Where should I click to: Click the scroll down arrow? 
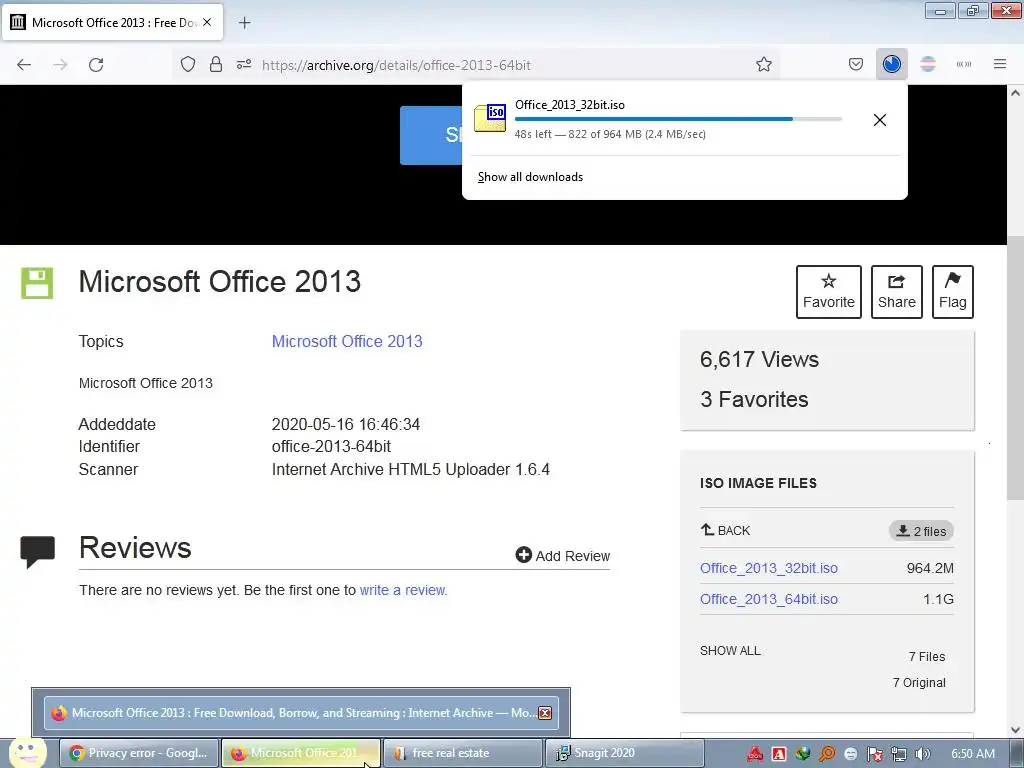click(x=1015, y=730)
